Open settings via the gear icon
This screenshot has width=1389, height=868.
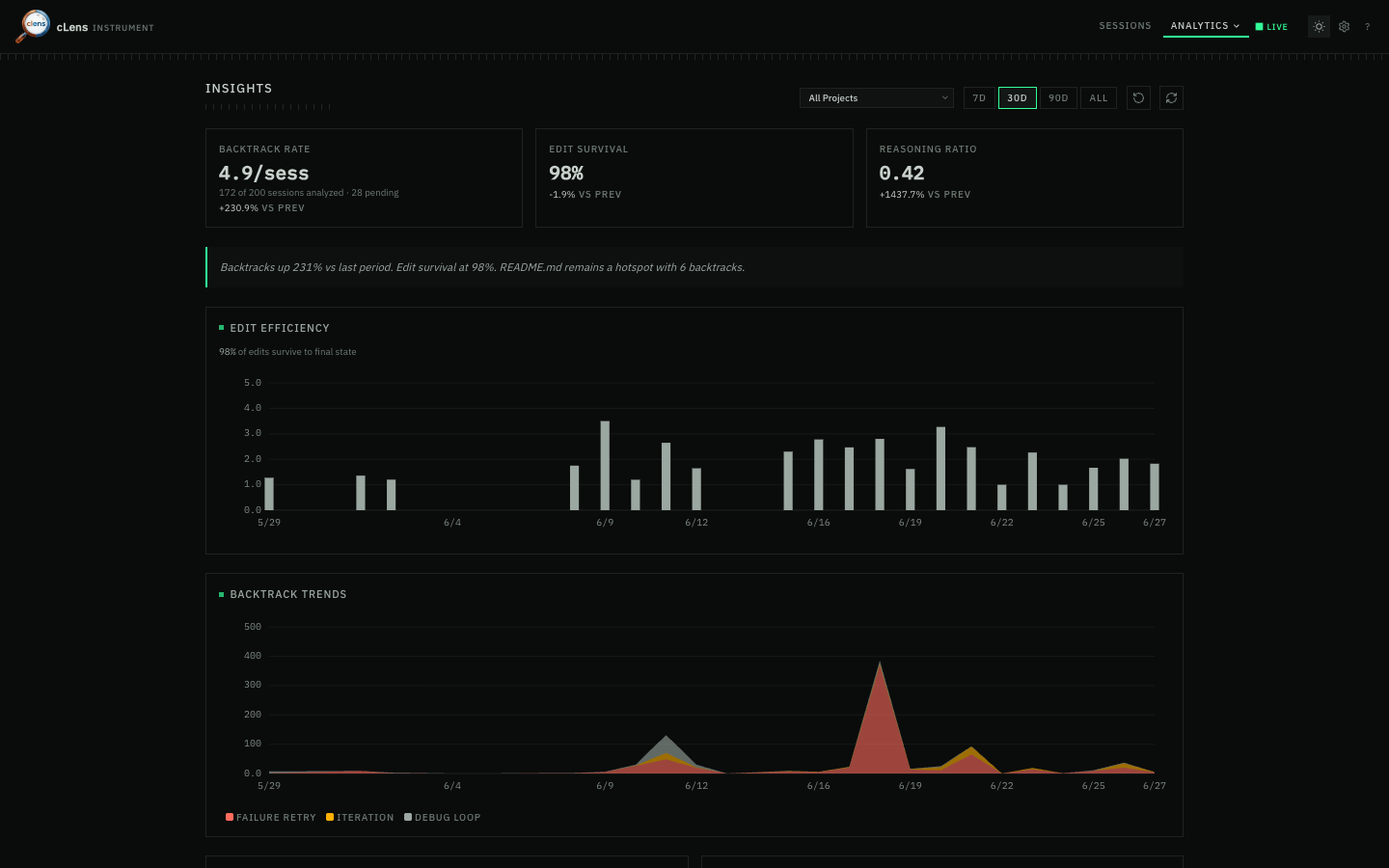(1344, 27)
